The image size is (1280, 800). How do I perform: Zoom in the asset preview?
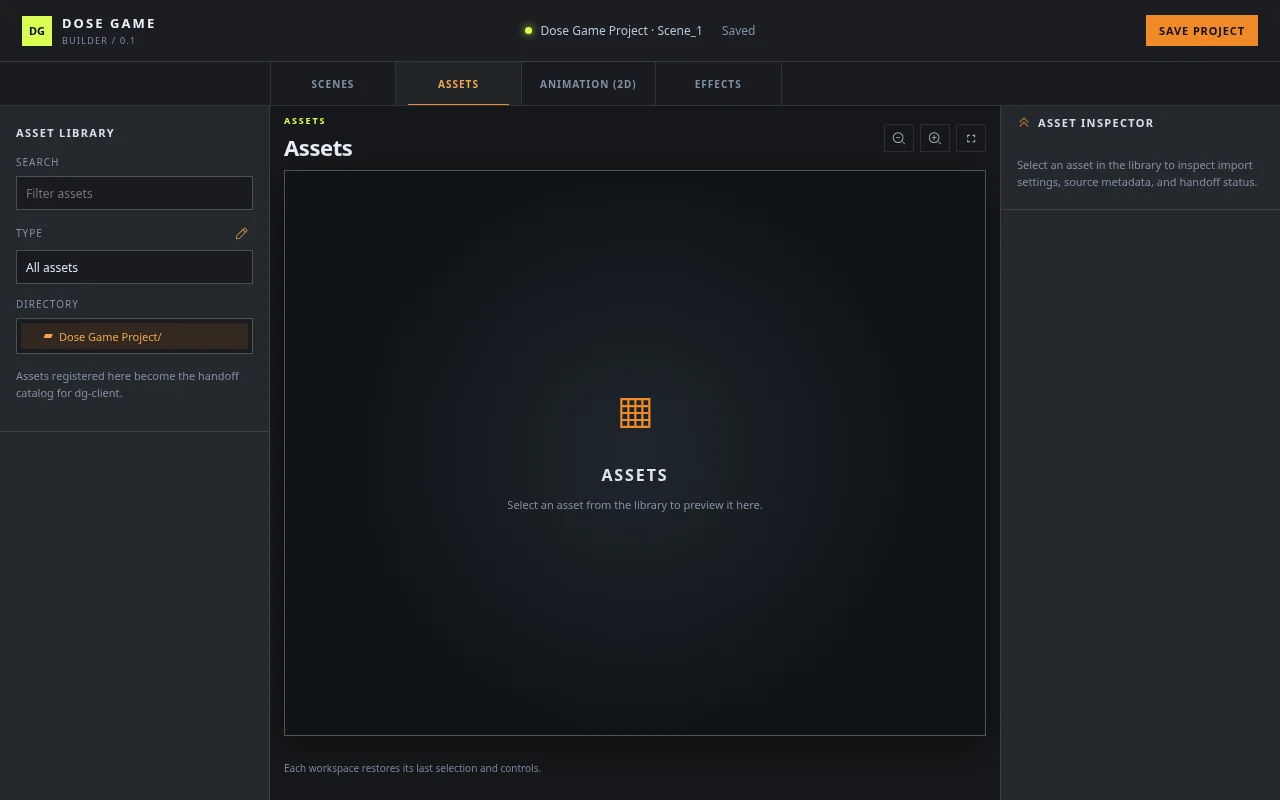935,138
